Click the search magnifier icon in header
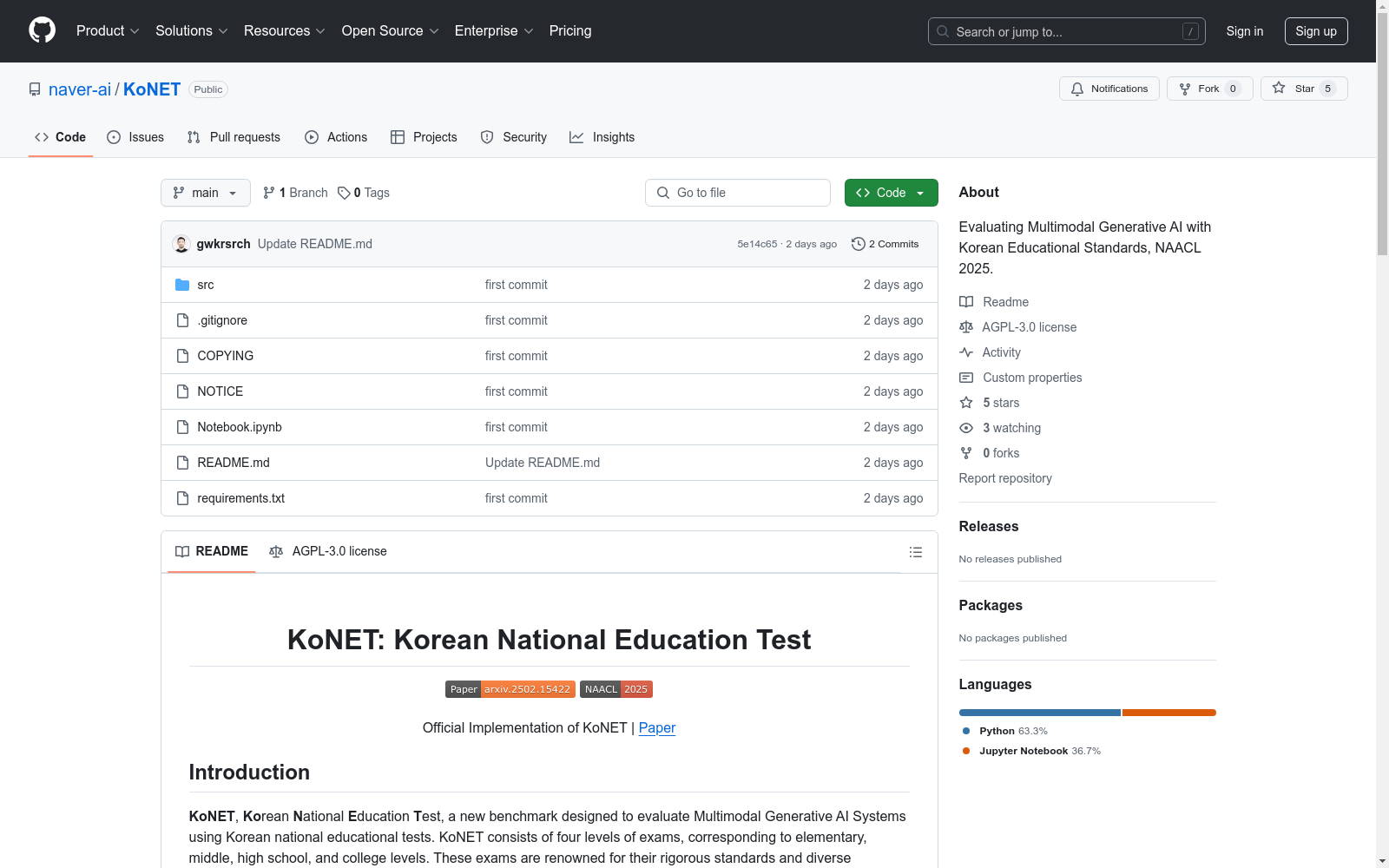This screenshot has height=868, width=1389. click(x=943, y=31)
